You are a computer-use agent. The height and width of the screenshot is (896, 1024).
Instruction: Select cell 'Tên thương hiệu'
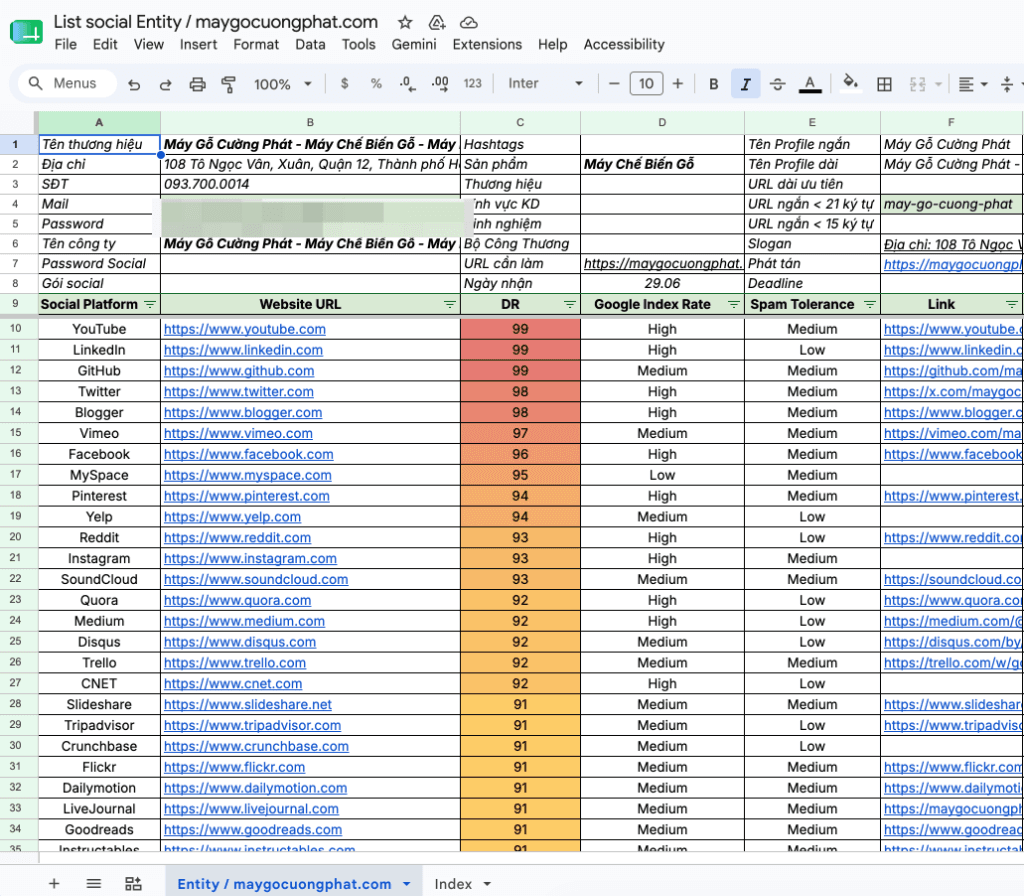coord(99,144)
